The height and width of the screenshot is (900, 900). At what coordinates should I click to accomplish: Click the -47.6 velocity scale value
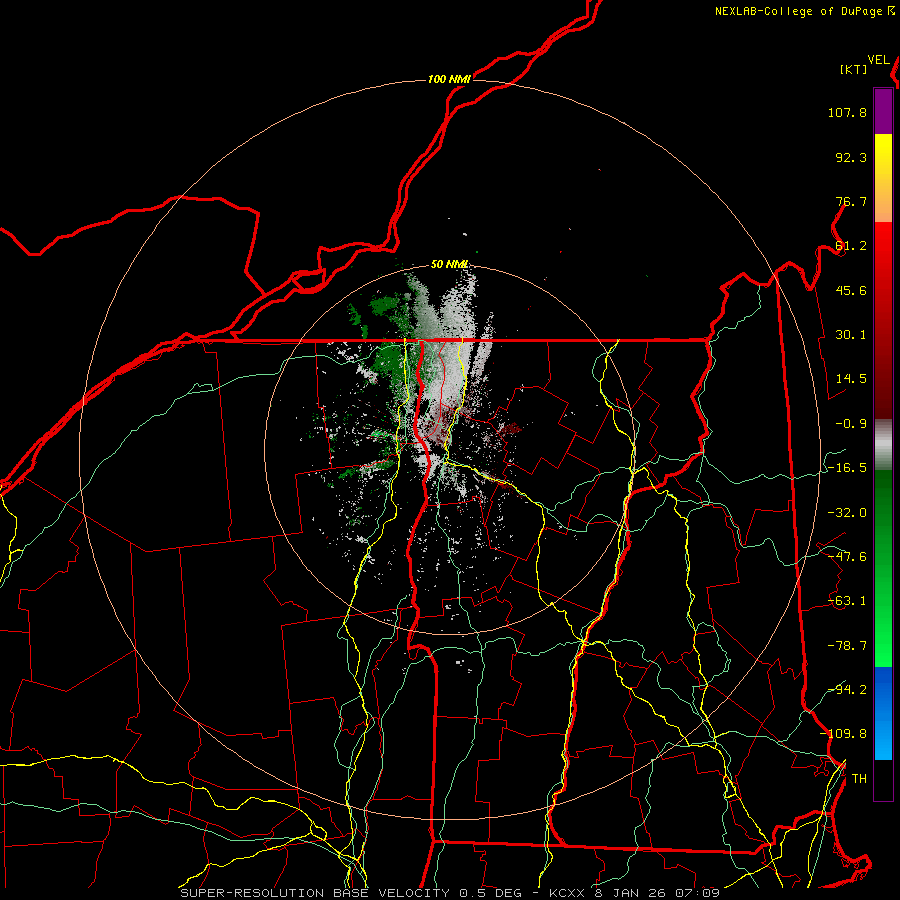pos(847,557)
